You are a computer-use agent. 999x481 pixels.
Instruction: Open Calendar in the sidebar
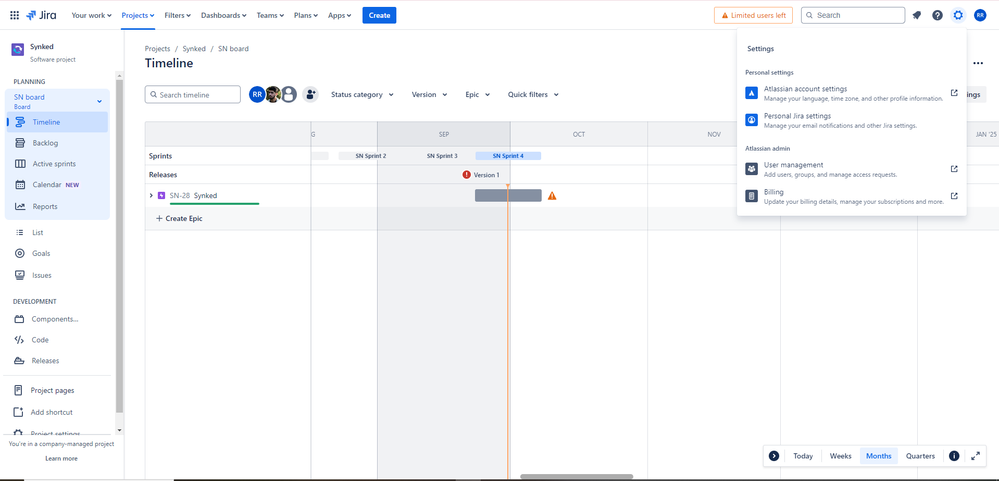pyautogui.click(x=57, y=185)
